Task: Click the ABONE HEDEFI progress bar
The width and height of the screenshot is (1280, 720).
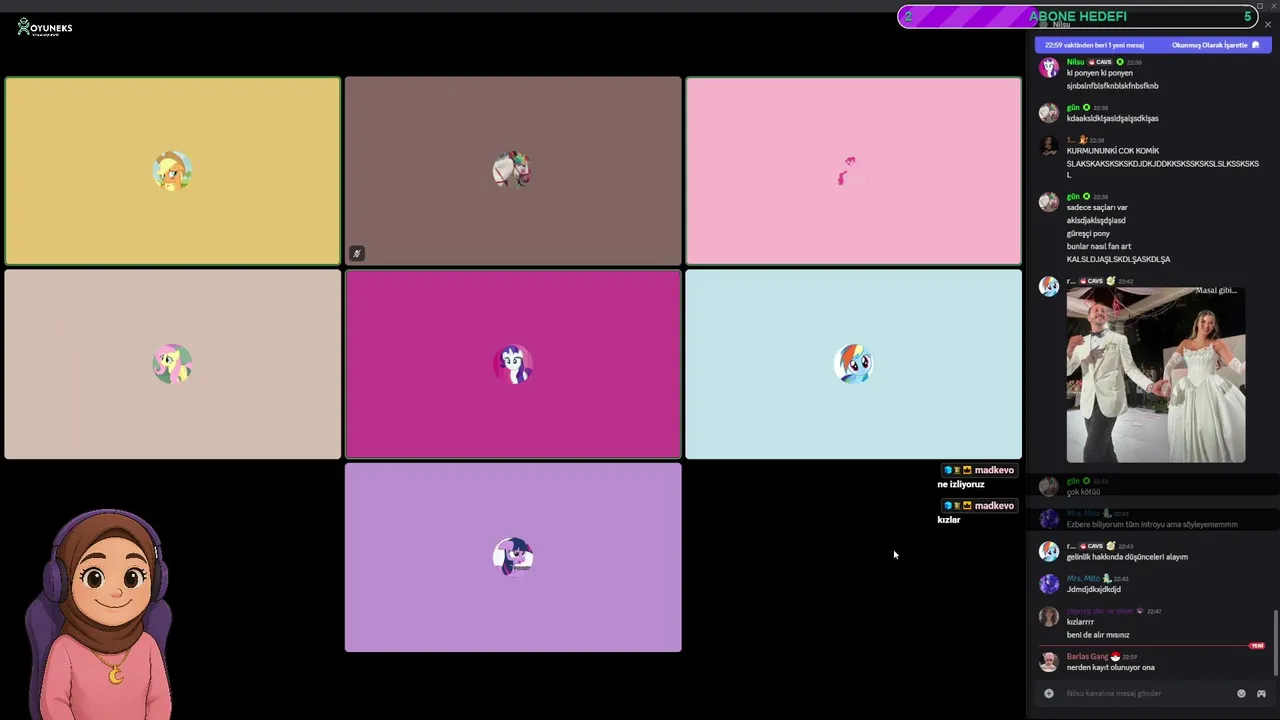Action: pos(1077,17)
